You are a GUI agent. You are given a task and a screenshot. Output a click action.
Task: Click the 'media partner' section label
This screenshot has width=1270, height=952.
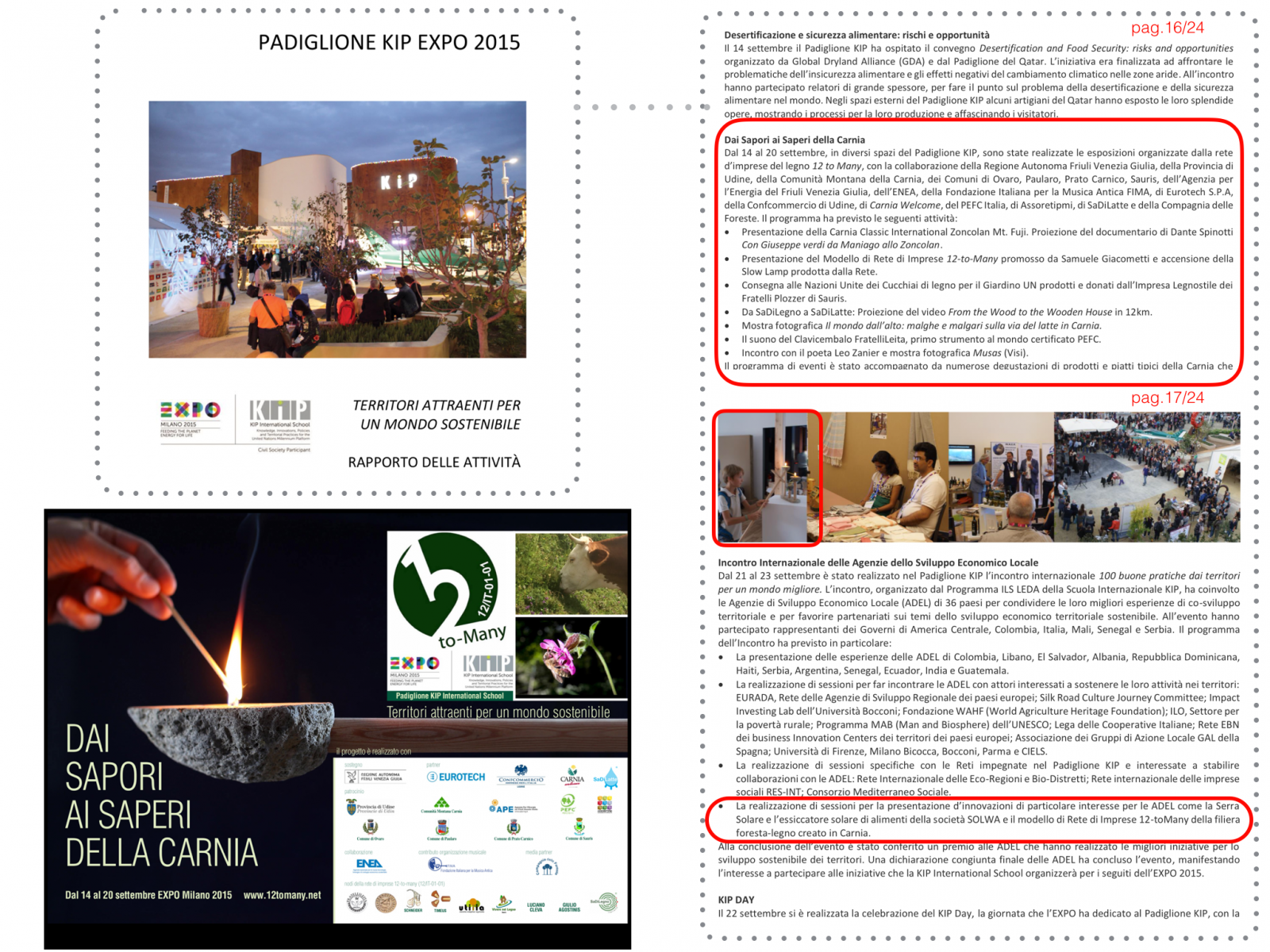pos(539,852)
